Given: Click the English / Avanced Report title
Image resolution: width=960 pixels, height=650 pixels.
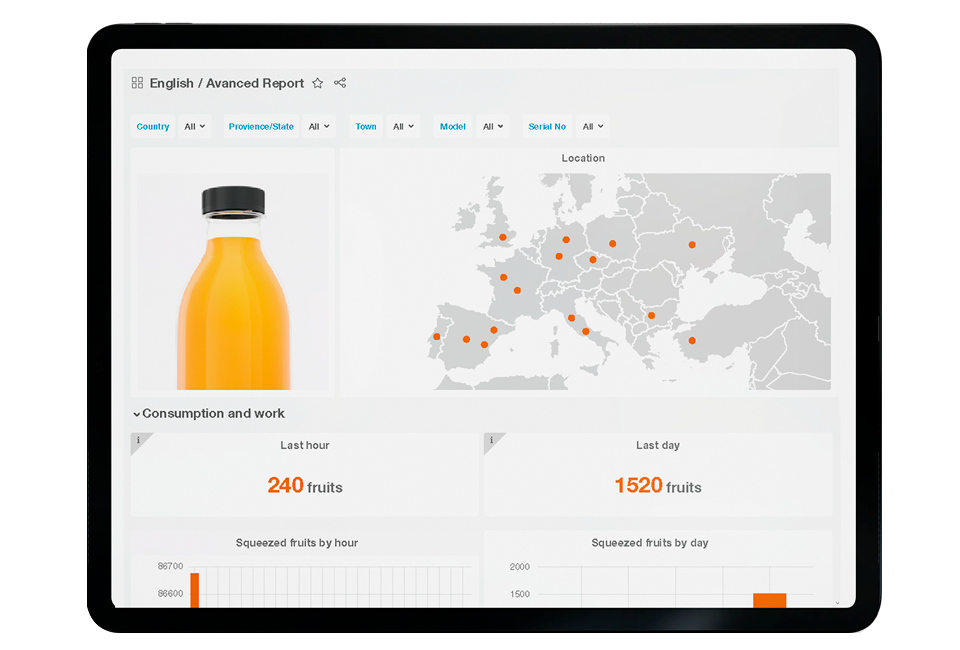Looking at the screenshot, I should pos(227,83).
